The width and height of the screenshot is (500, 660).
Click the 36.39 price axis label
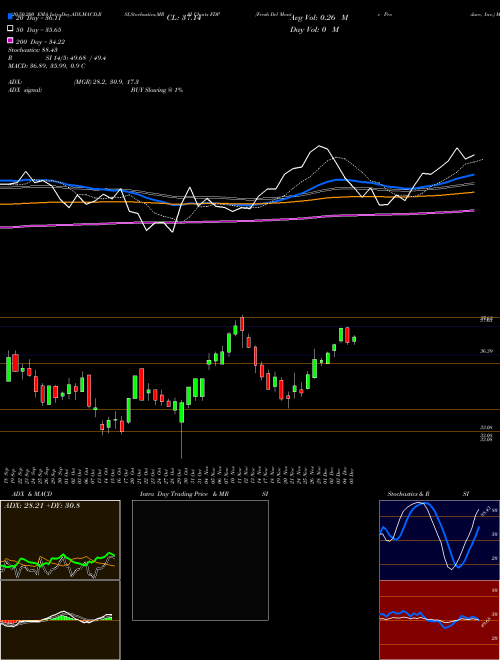pos(486,351)
